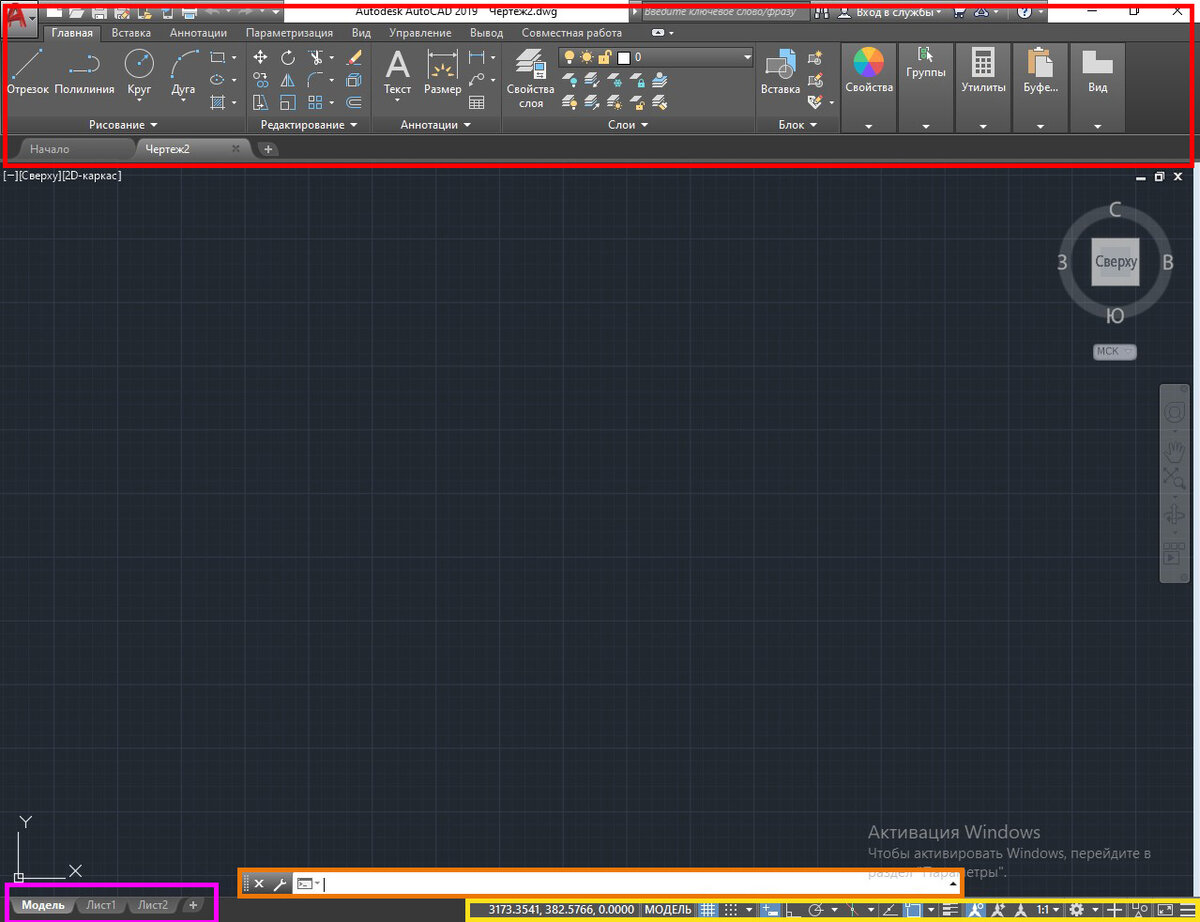The image size is (1200, 922).
Task: Choose the Hatch tool icon
Action: pyautogui.click(x=217, y=102)
